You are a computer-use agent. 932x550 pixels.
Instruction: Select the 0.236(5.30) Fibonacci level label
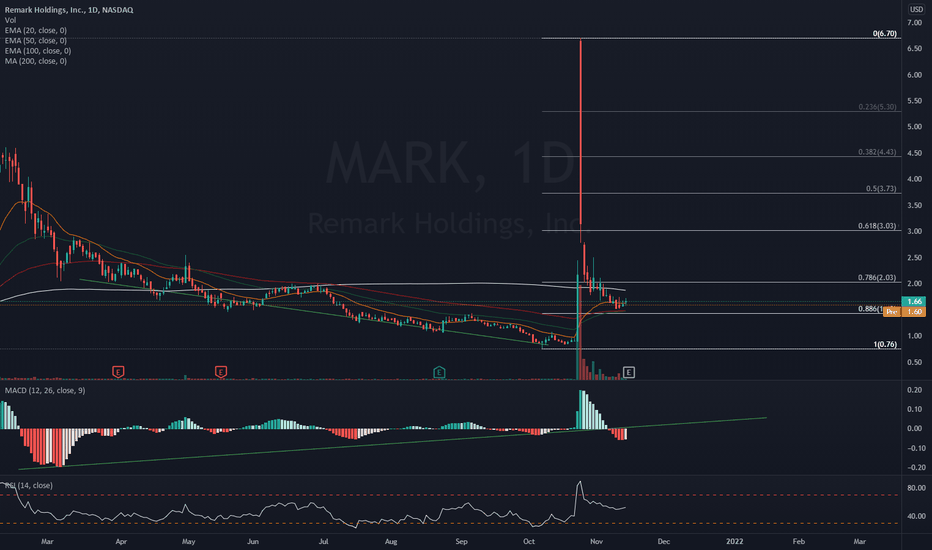[x=877, y=107]
